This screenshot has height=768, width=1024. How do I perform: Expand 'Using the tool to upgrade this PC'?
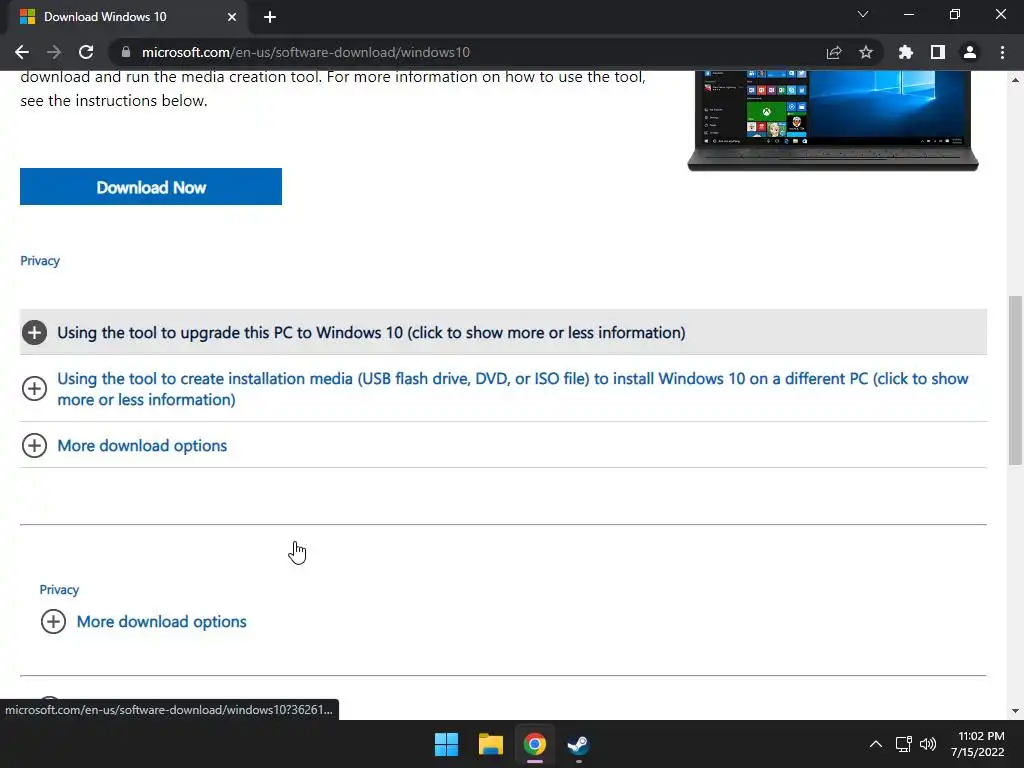click(503, 332)
